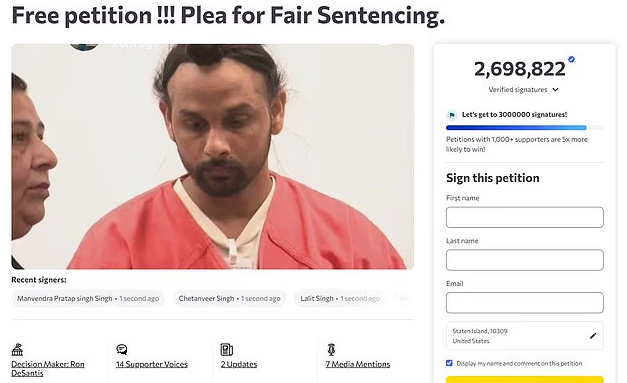Click the signature goal progress bar

[525, 128]
